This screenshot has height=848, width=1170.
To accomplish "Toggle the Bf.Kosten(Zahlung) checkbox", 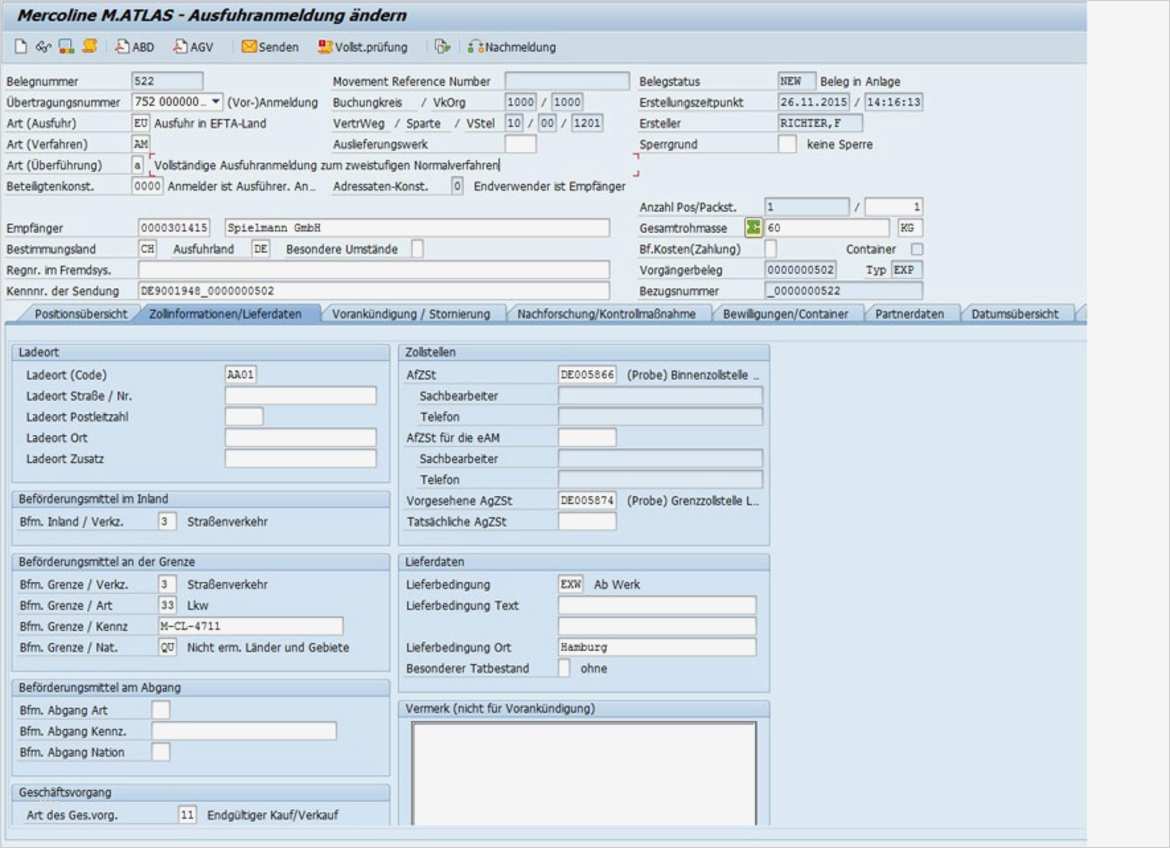I will point(771,249).
